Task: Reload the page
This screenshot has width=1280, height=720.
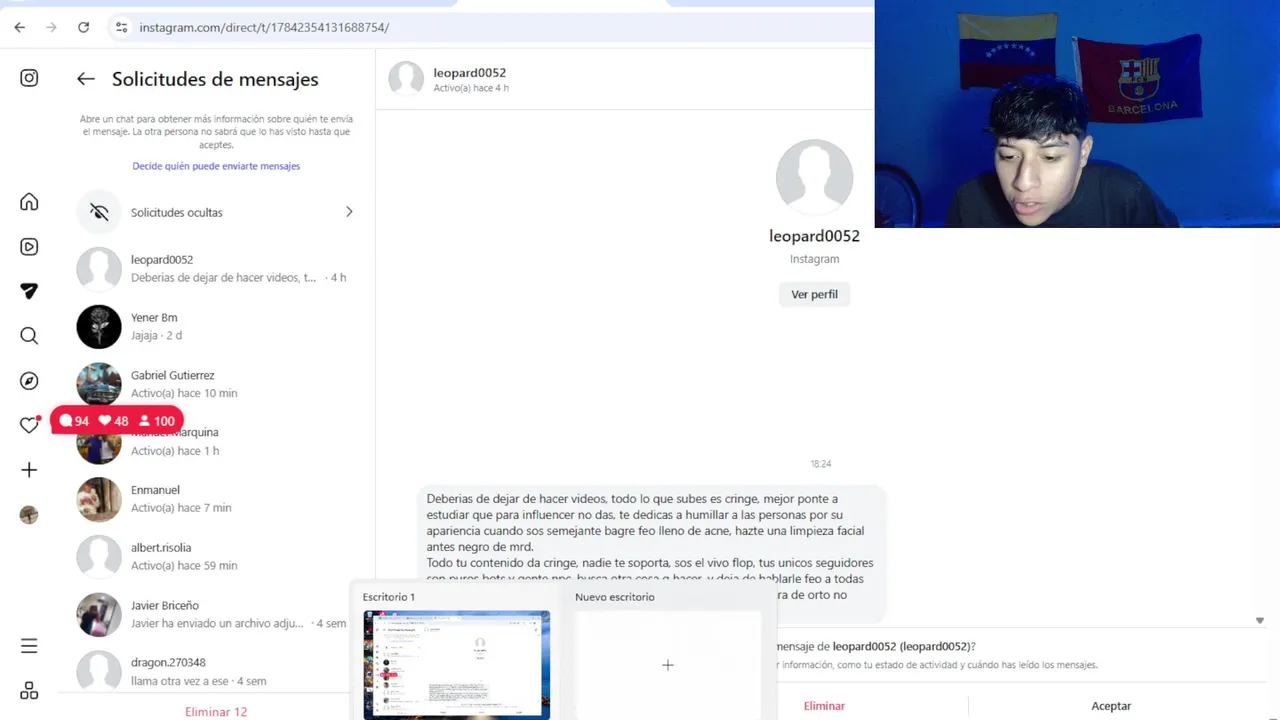Action: 83,27
